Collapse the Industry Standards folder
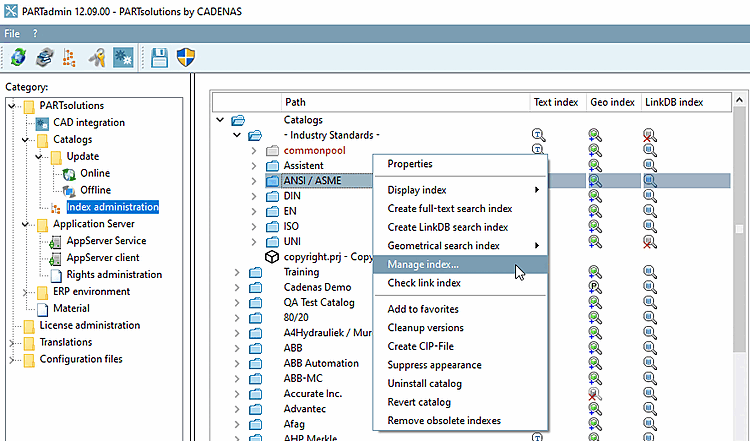This screenshot has height=441, width=750. 237,135
